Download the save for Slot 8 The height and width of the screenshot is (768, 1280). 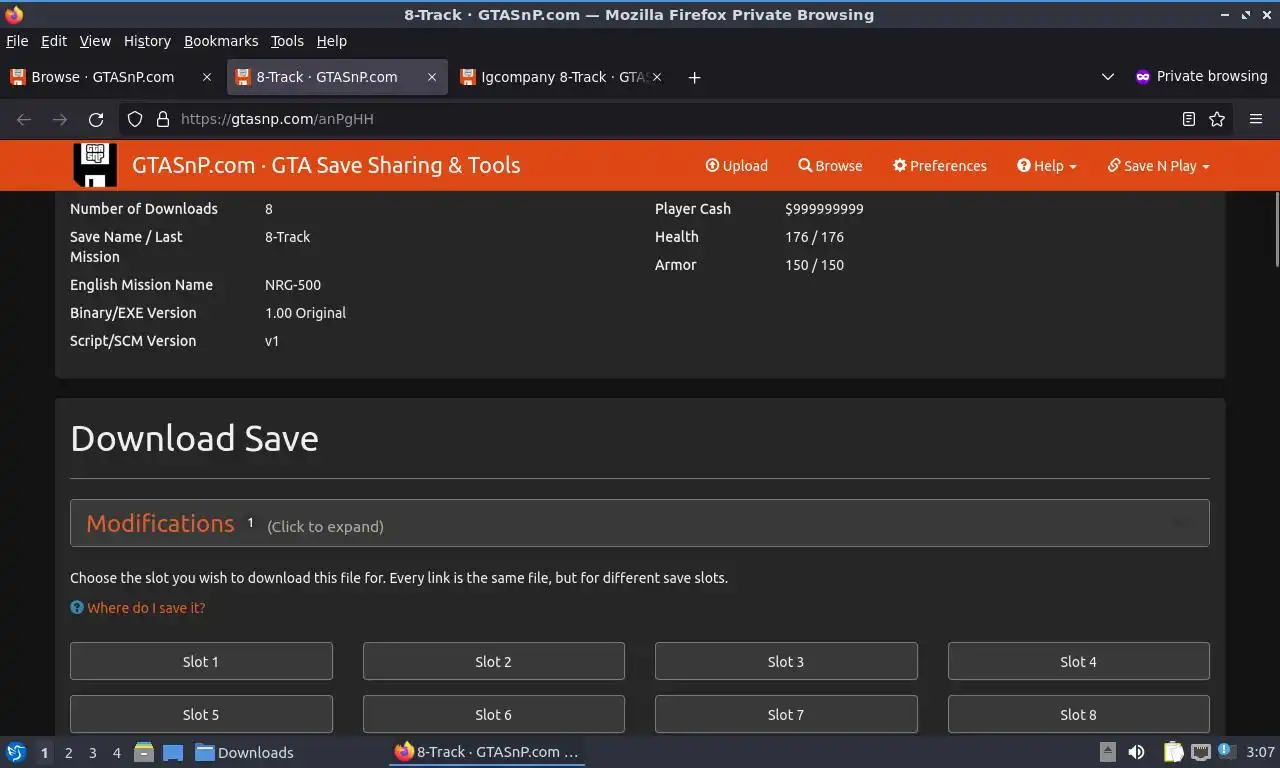[x=1079, y=715]
